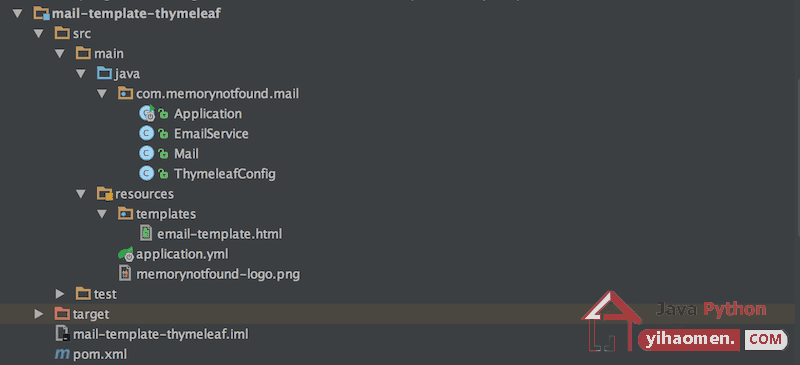Expand the target folder arrow
The image size is (800, 365).
pyautogui.click(x=39, y=314)
